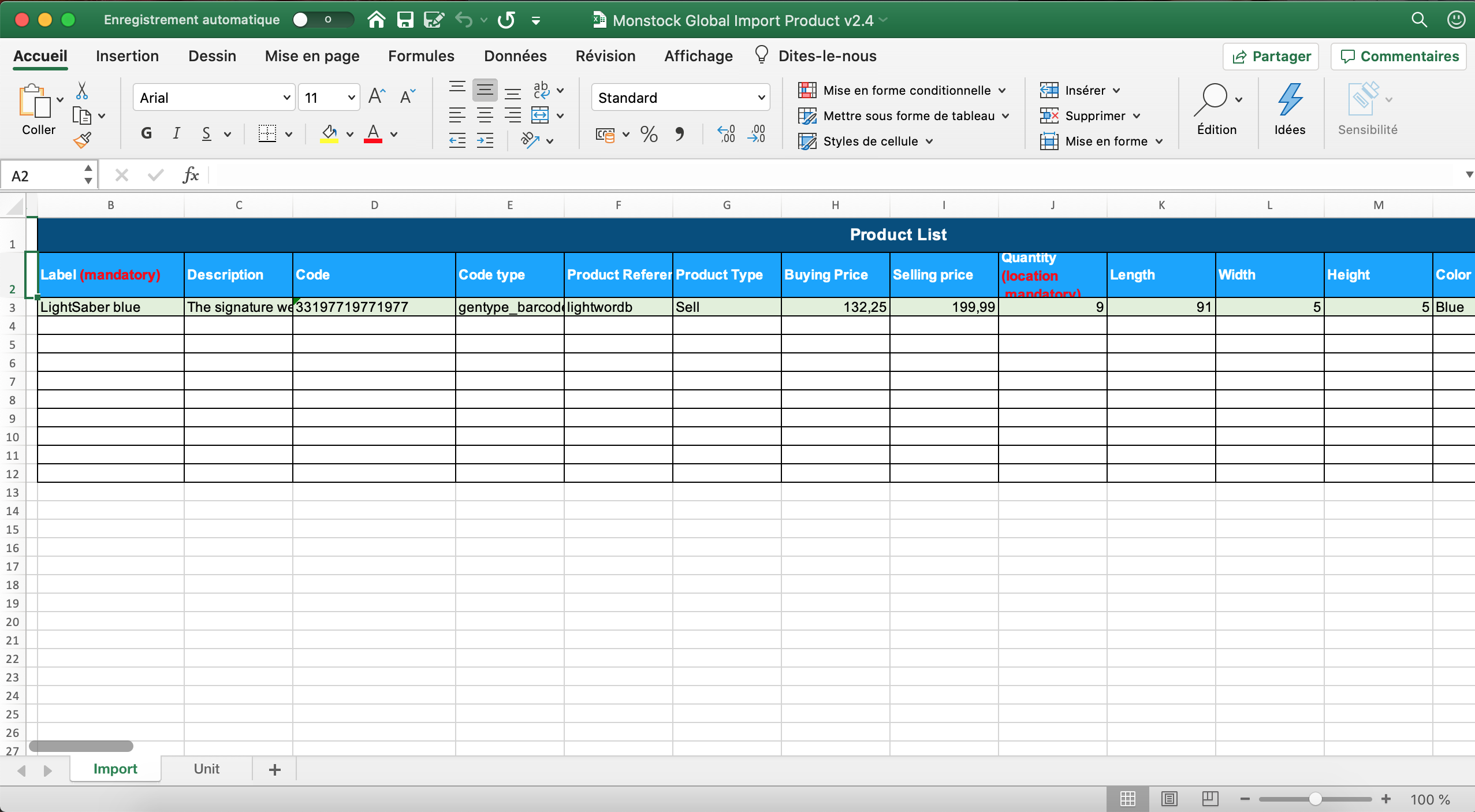Toggle align left icon

click(x=457, y=116)
